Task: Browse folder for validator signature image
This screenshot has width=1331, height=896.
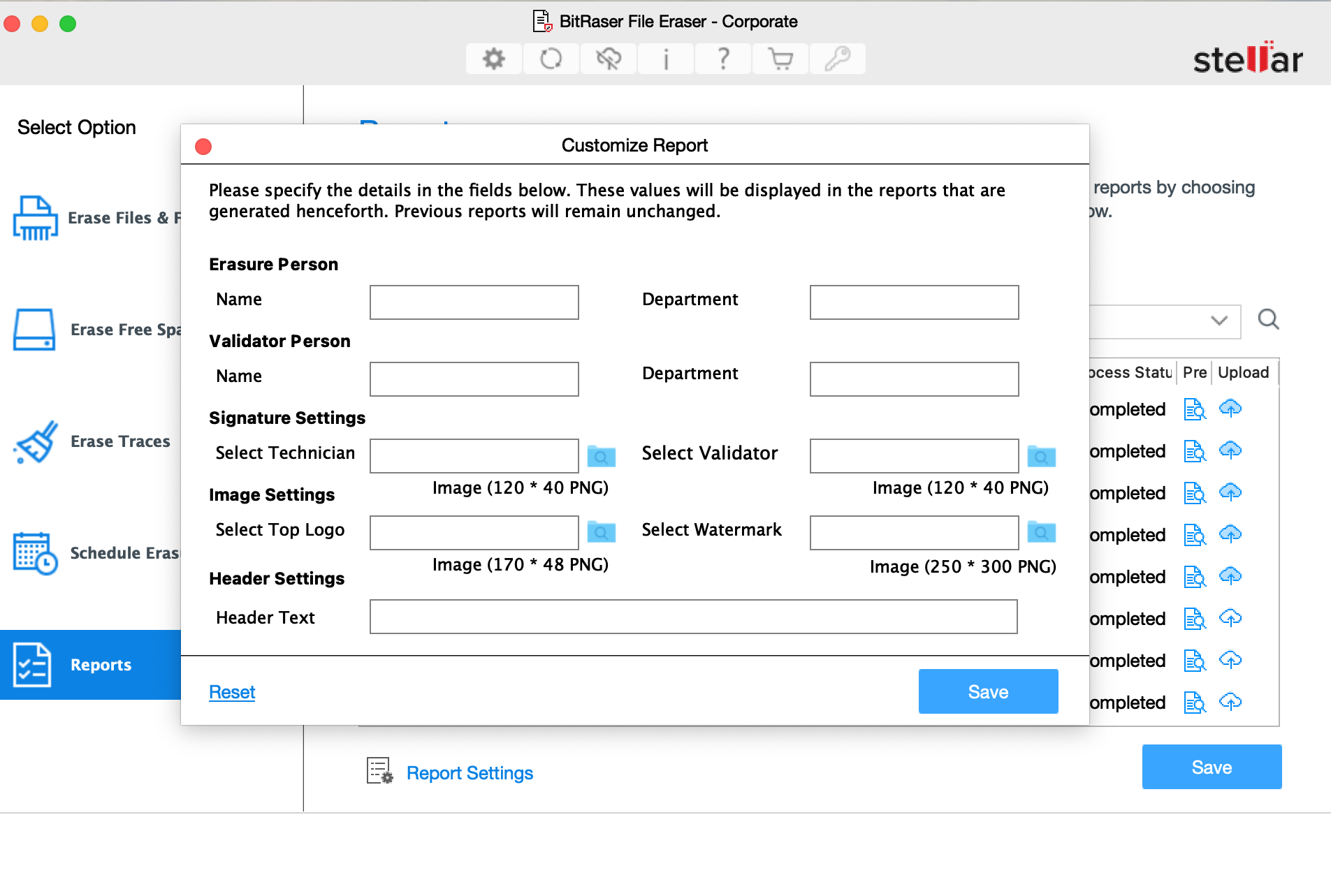Action: pyautogui.click(x=1041, y=456)
